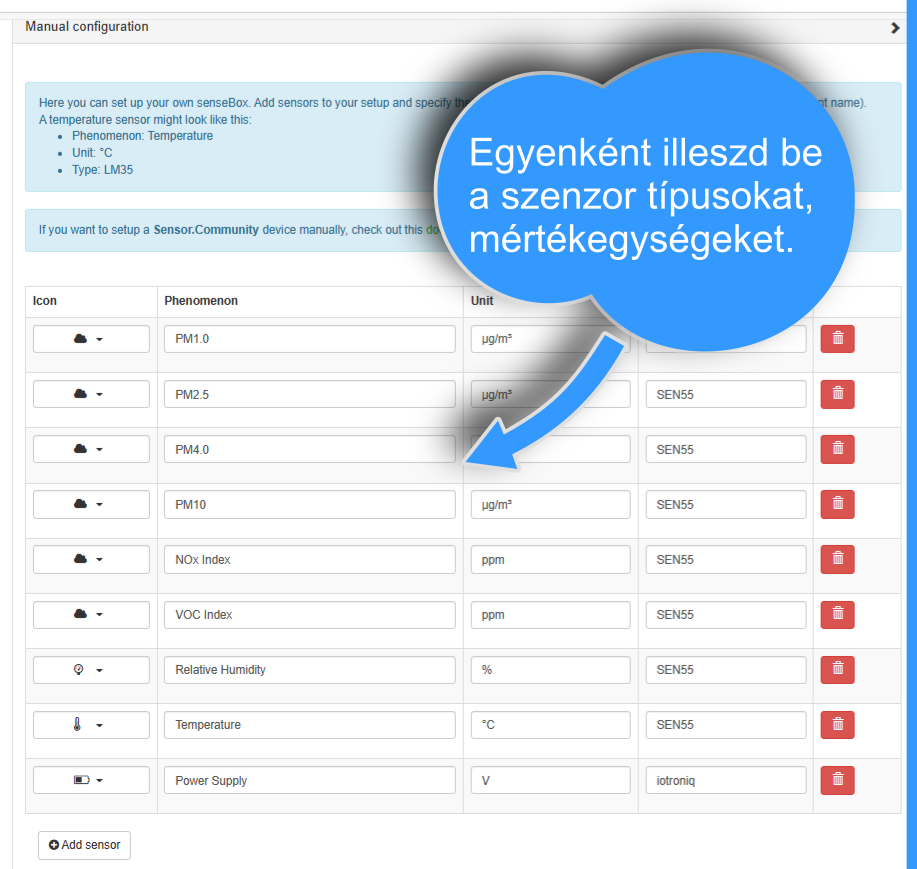Image resolution: width=917 pixels, height=869 pixels.
Task: Expand the Manual configuration panel chevron
Action: point(895,28)
